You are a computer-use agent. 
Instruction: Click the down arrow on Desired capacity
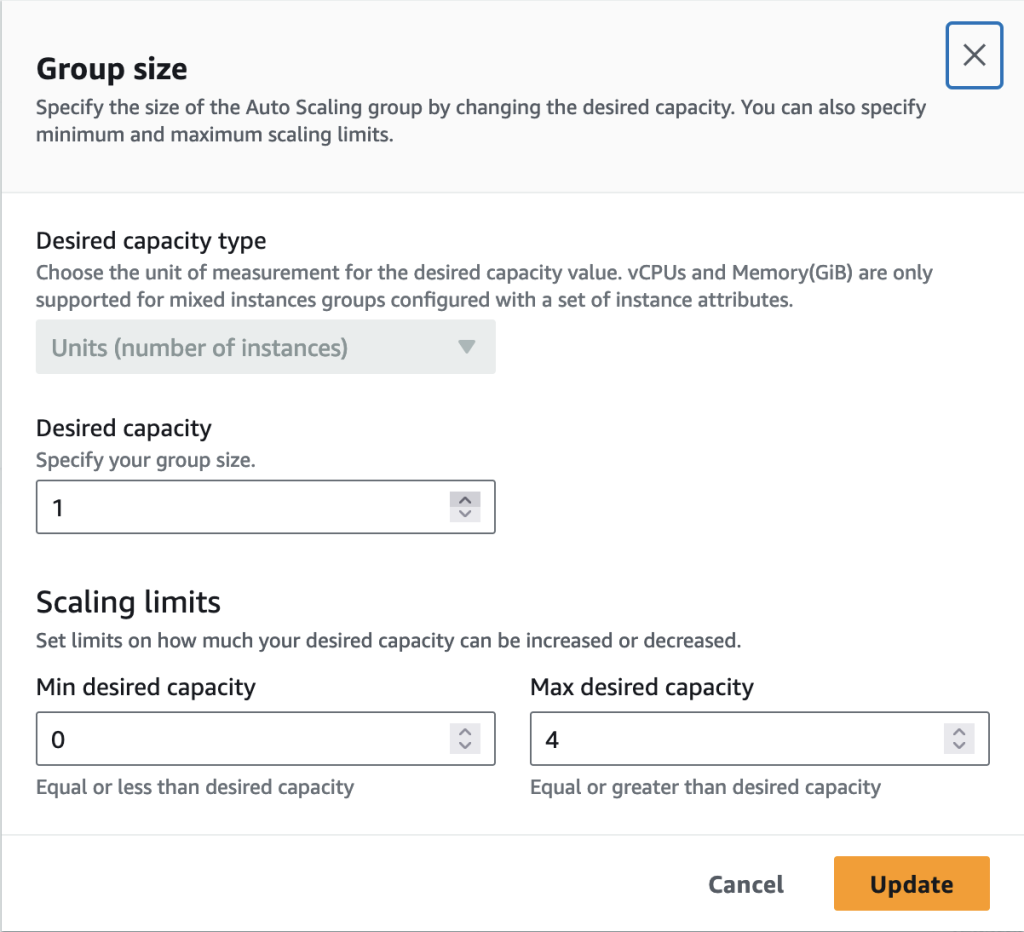[465, 512]
